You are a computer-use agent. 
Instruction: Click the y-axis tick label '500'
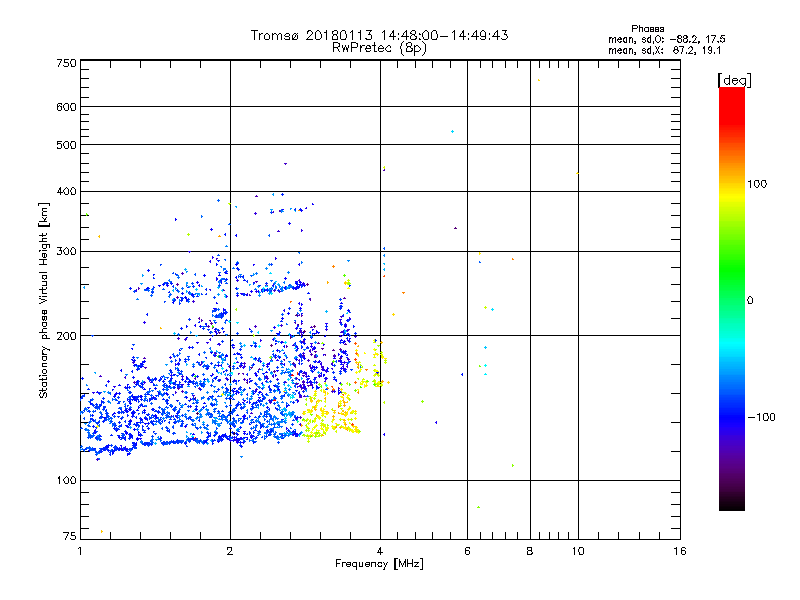[66, 145]
